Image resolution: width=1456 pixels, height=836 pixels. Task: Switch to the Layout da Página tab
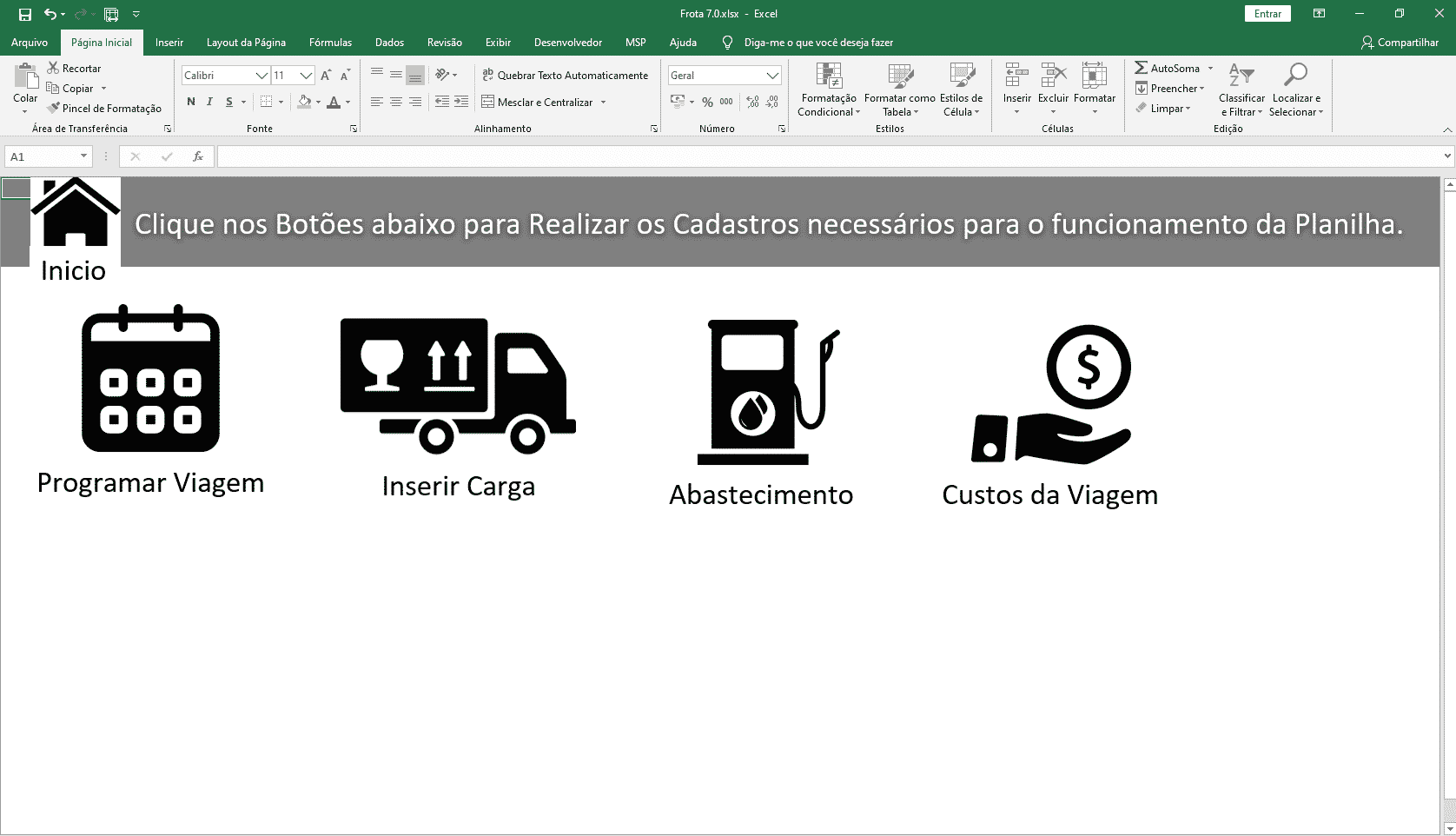246,42
